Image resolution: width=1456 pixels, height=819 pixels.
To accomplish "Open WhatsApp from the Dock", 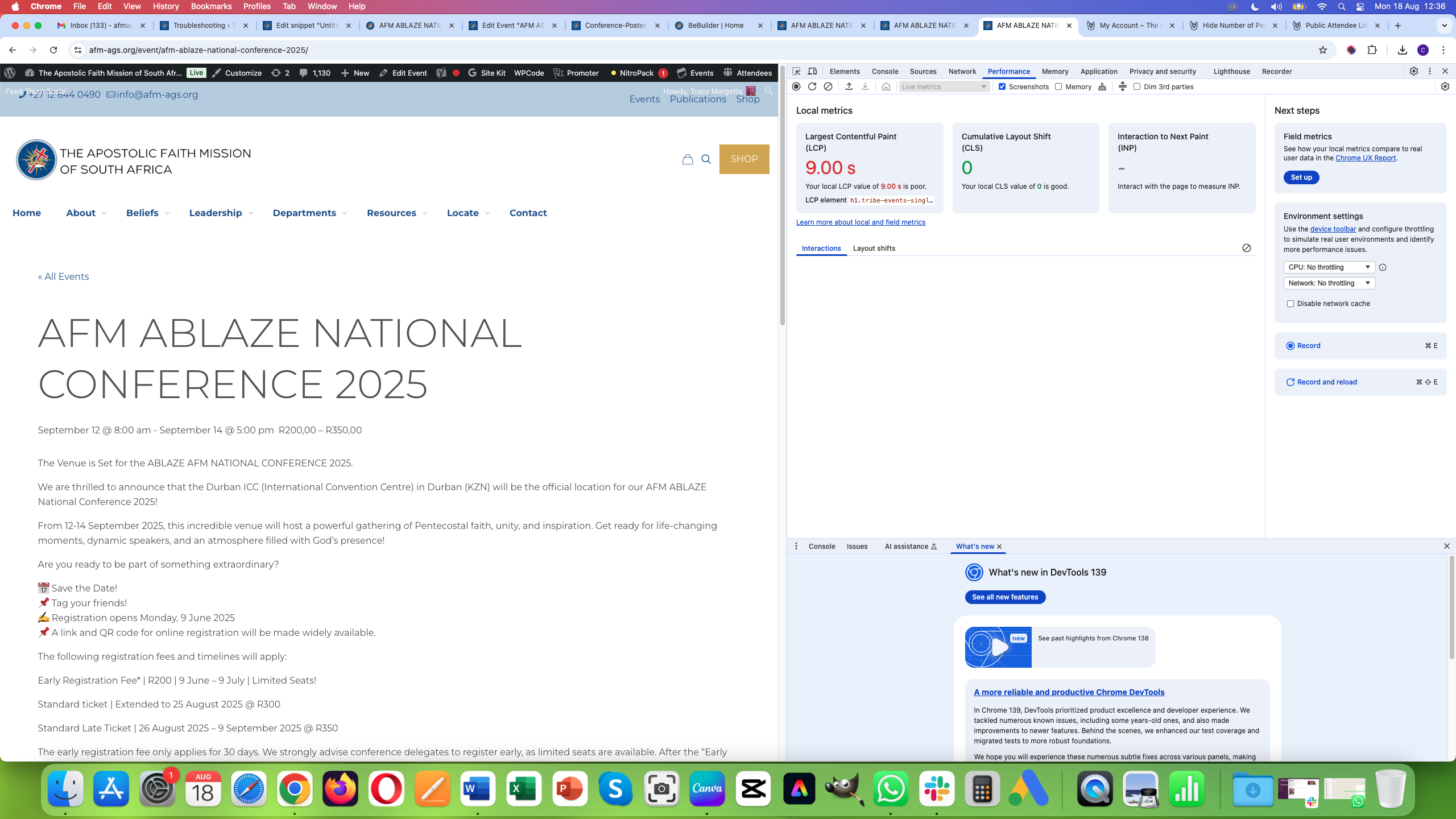I will pyautogui.click(x=891, y=788).
